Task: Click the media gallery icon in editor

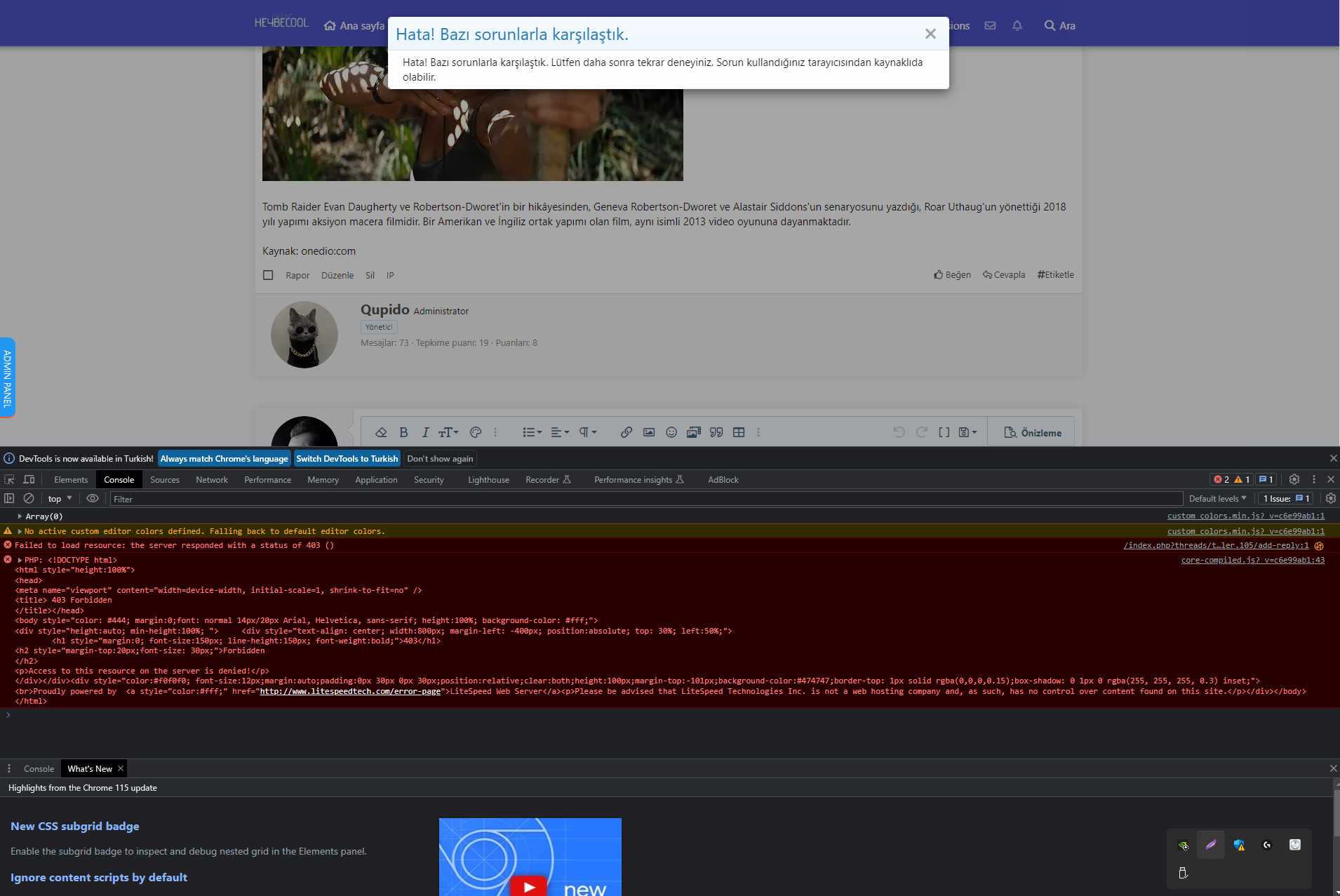Action: pyautogui.click(x=694, y=432)
